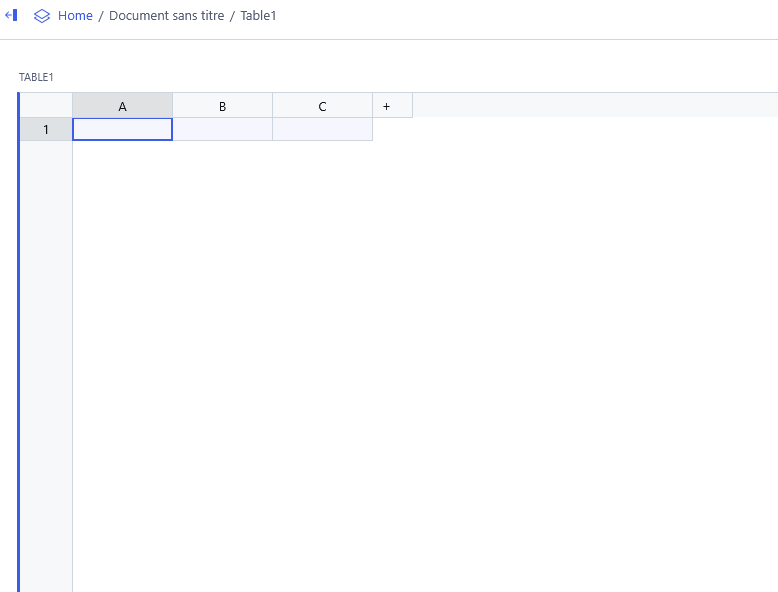Click the stacked layers Home icon

coord(42,16)
